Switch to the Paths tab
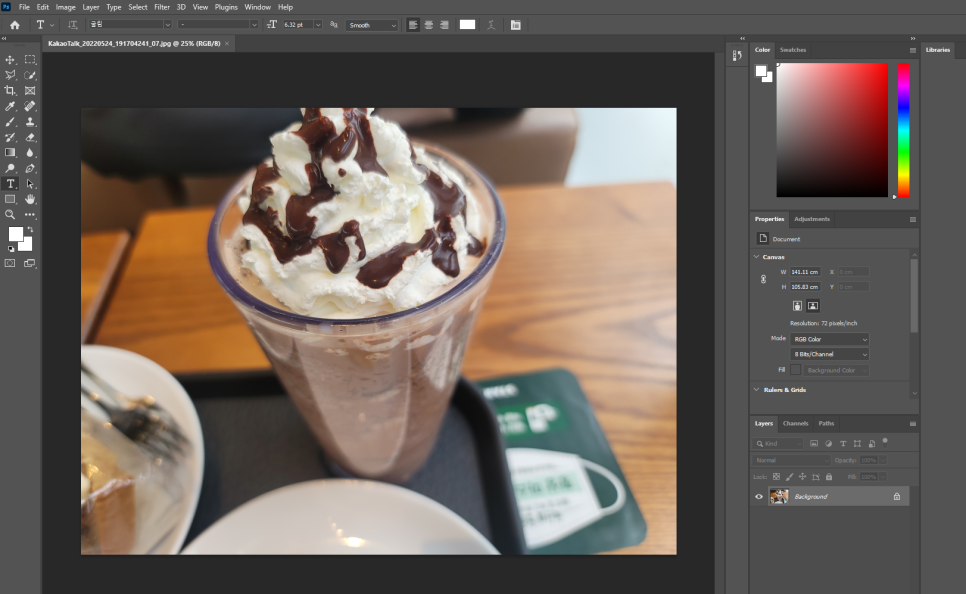The height and width of the screenshot is (594, 966). click(826, 424)
